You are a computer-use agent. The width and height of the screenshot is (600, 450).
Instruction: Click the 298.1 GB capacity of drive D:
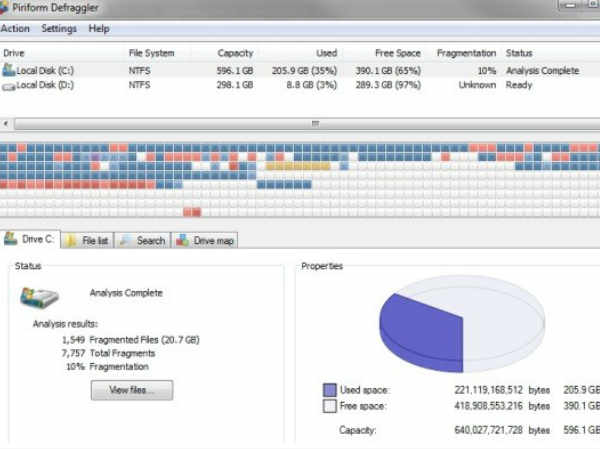click(x=235, y=85)
